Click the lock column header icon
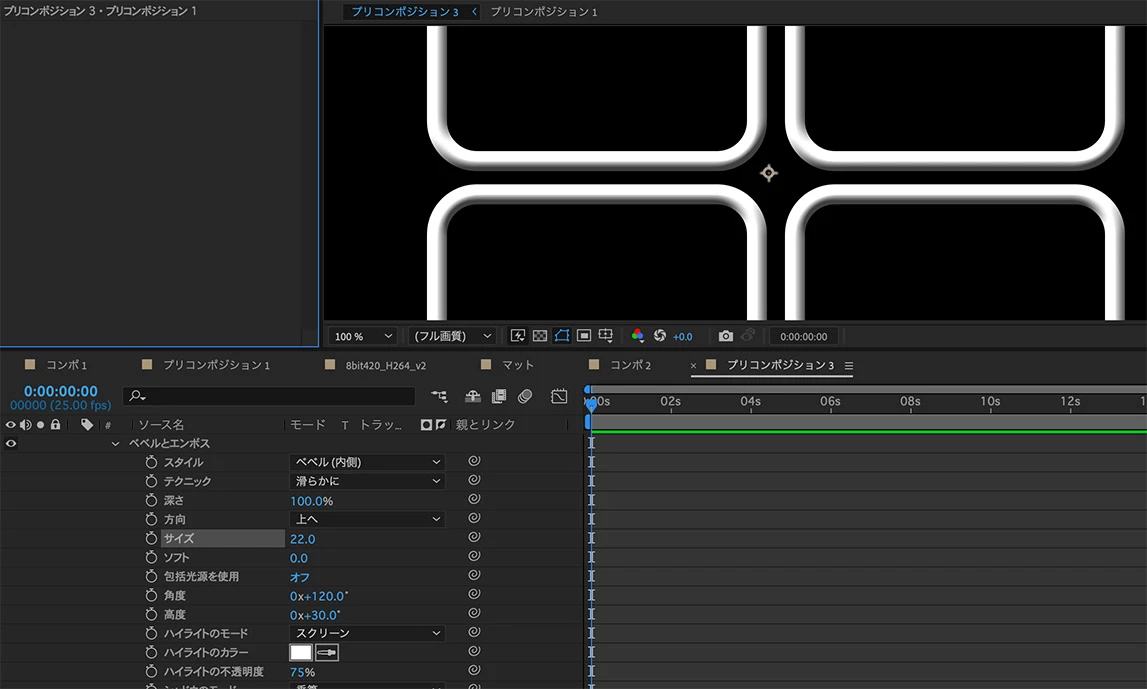 55,424
